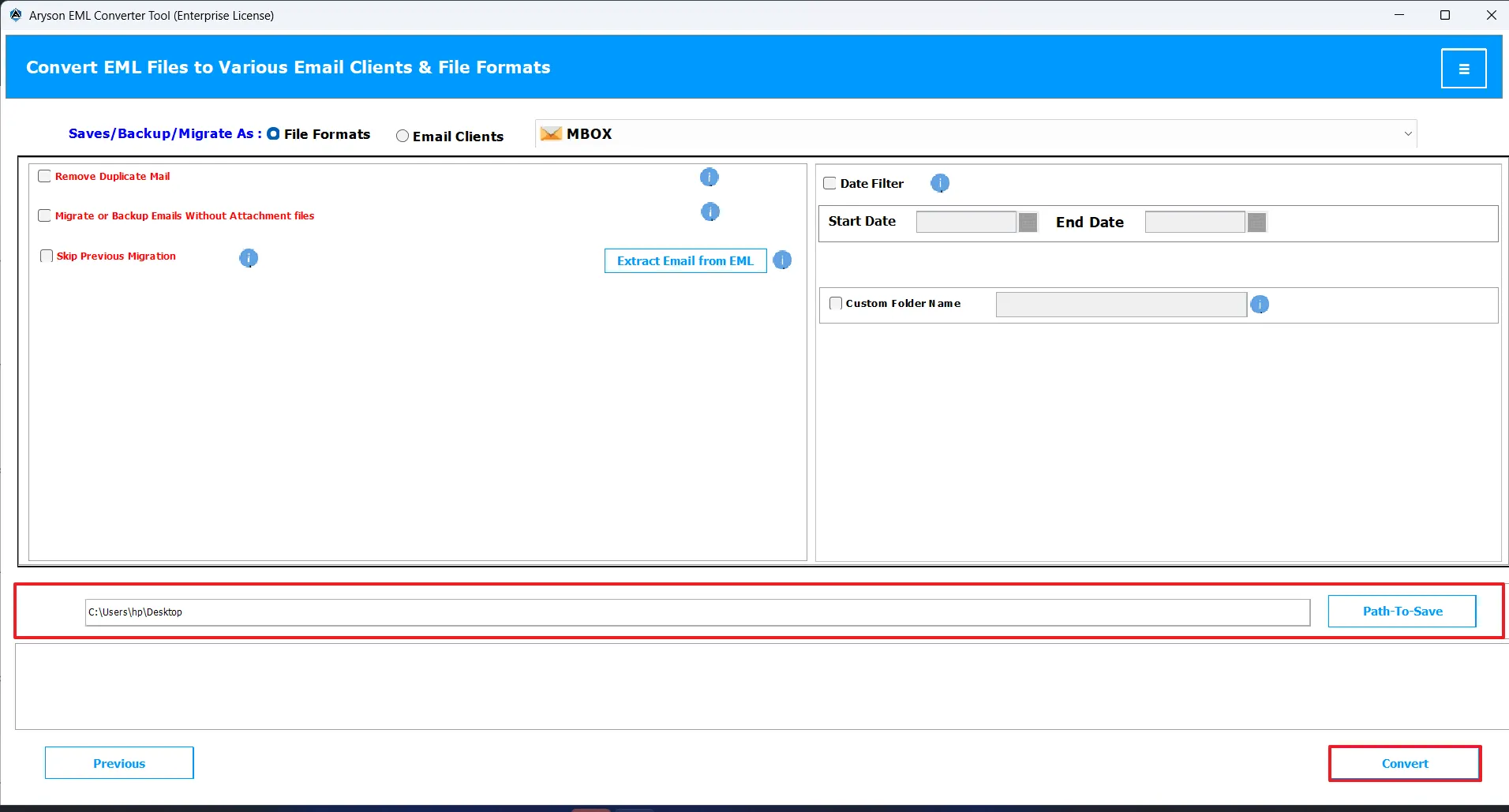Click the End Date input field
This screenshot has width=1509, height=812.
click(1195, 223)
